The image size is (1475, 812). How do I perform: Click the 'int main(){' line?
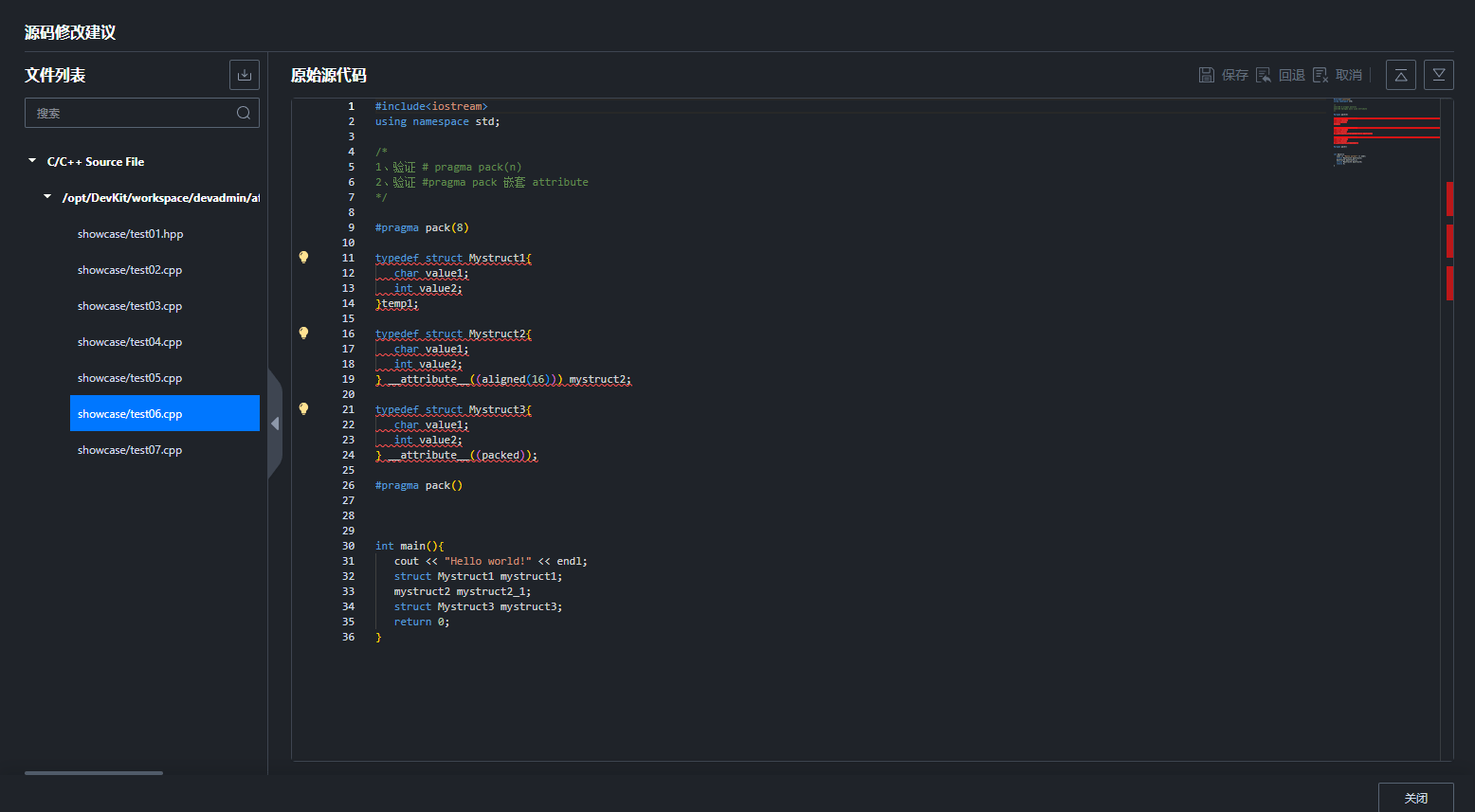[x=410, y=546]
